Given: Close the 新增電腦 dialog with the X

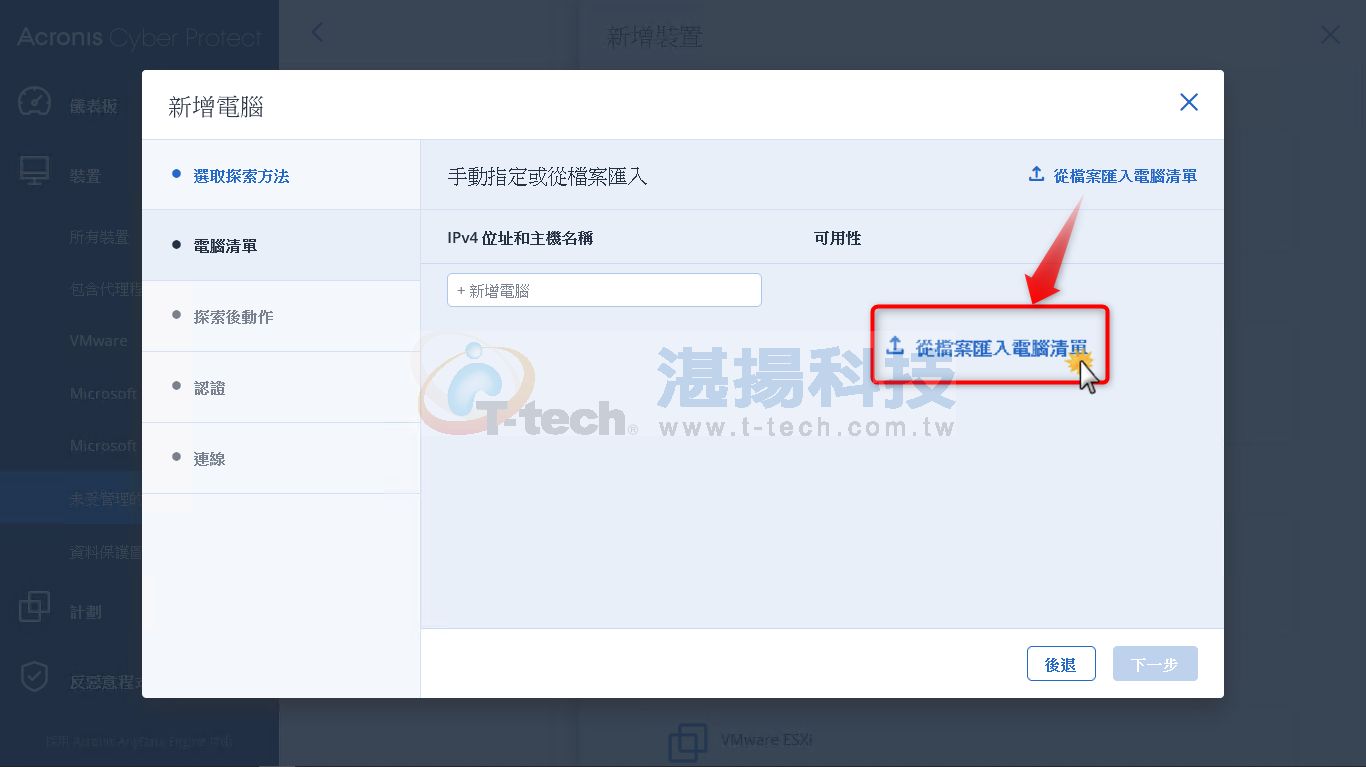Looking at the screenshot, I should 1188,102.
